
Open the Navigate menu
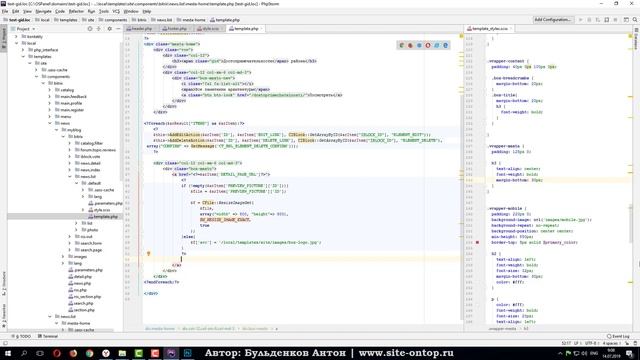(x=43, y=11)
